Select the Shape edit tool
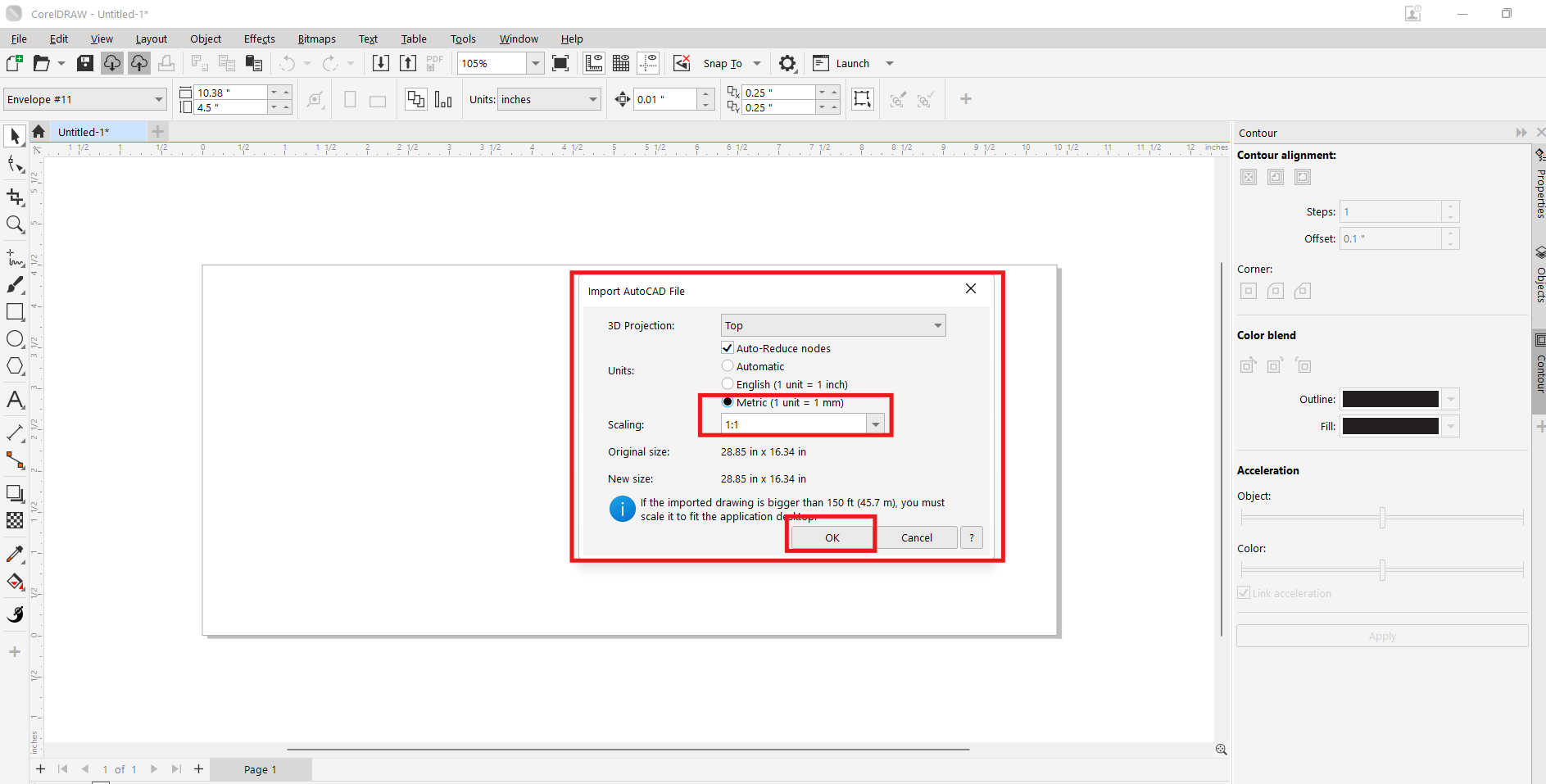This screenshot has width=1546, height=784. pos(15,165)
